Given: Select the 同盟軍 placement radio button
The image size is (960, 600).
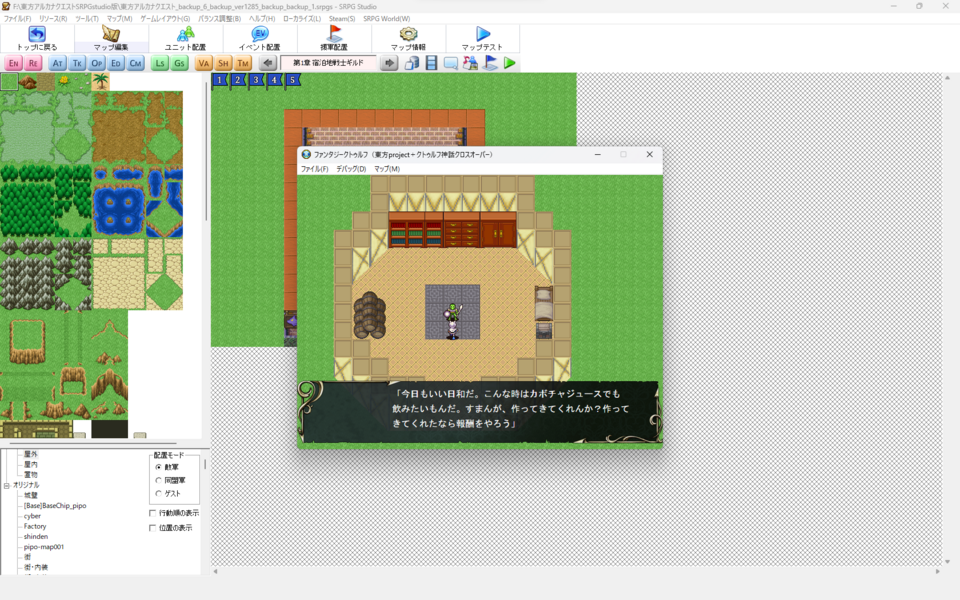Looking at the screenshot, I should pyautogui.click(x=158, y=480).
